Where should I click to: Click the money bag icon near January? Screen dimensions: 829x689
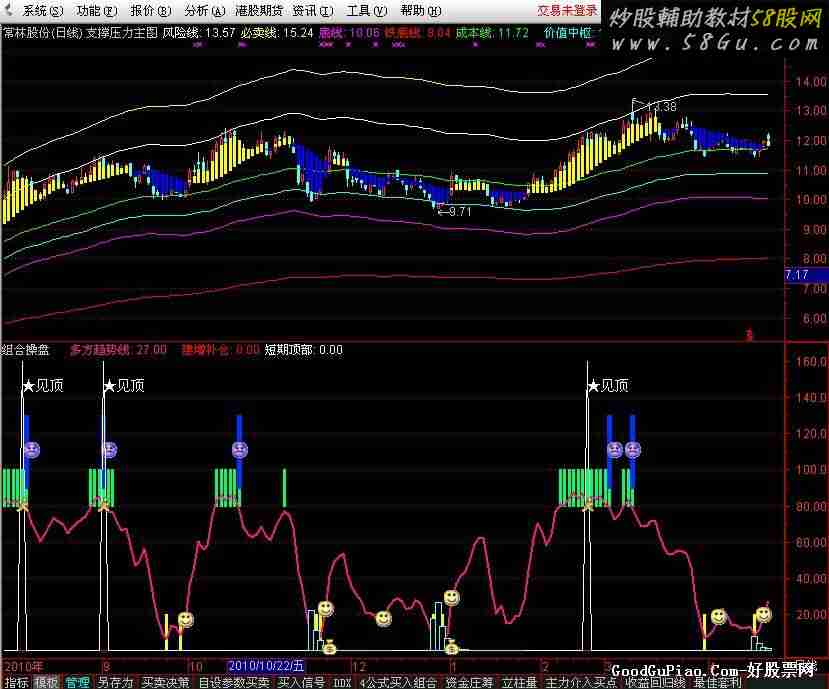(x=452, y=644)
